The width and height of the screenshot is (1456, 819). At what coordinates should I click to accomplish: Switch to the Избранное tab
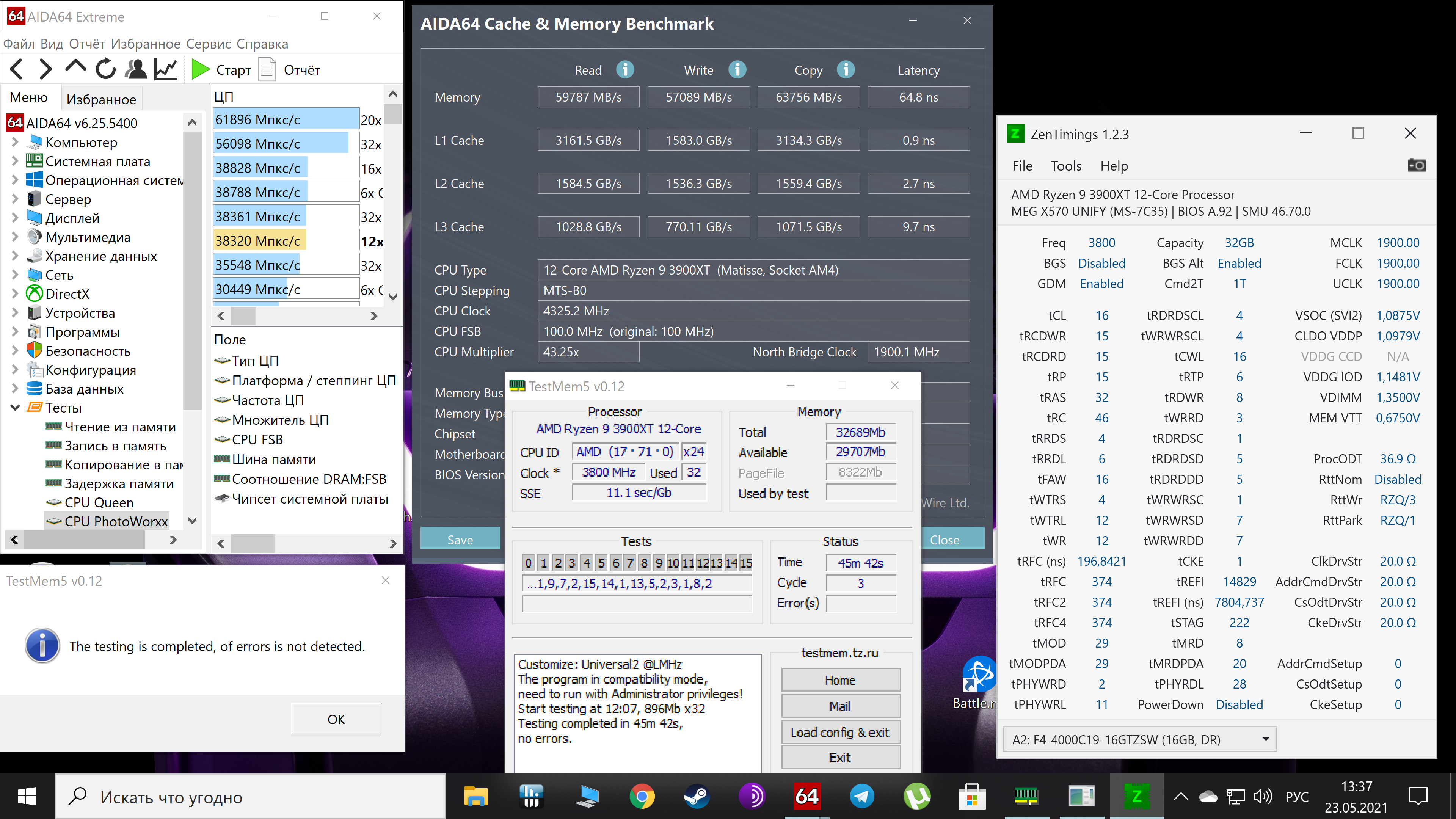[x=101, y=99]
